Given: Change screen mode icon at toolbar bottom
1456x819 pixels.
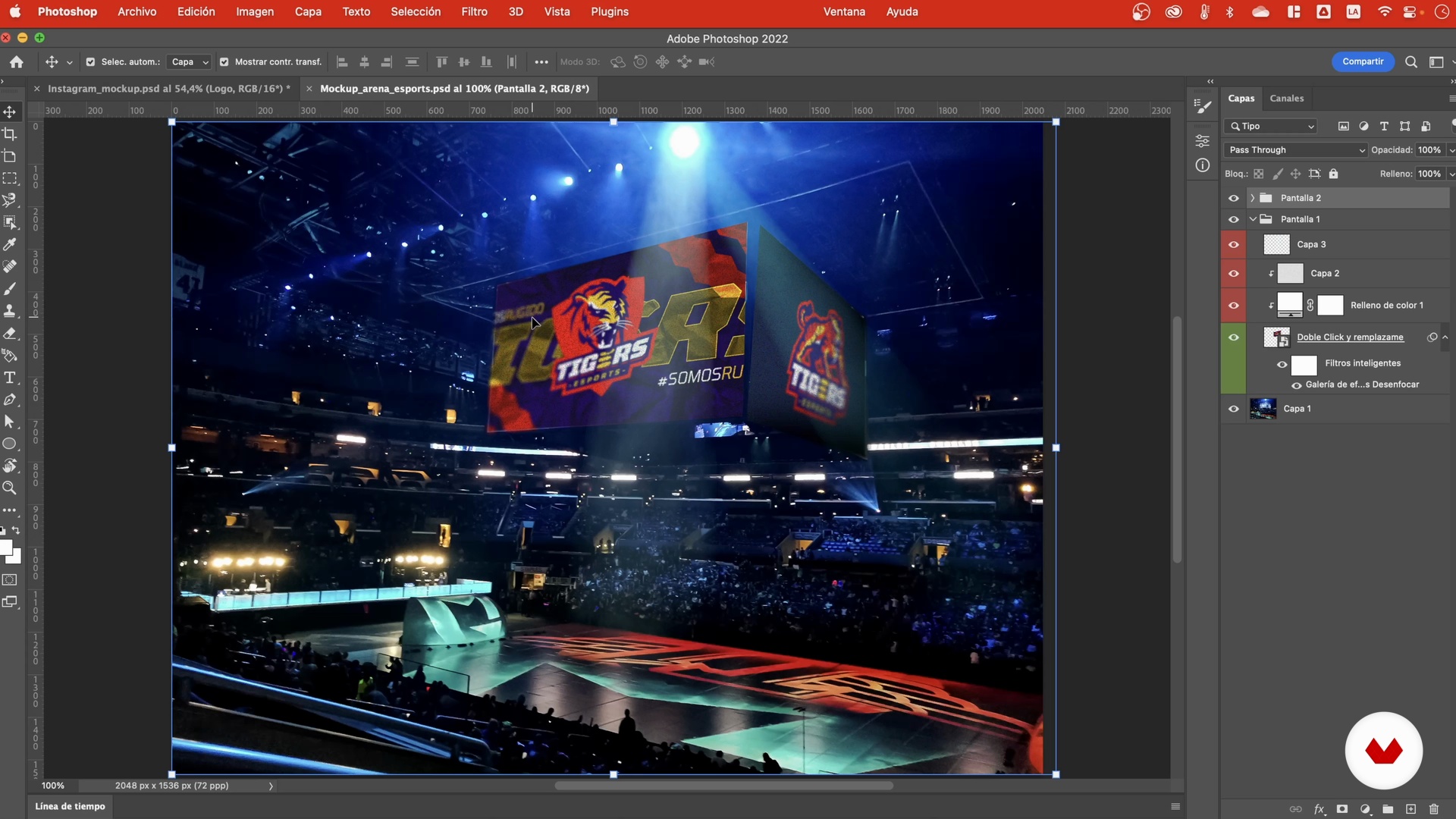Looking at the screenshot, I should pos(10,602).
